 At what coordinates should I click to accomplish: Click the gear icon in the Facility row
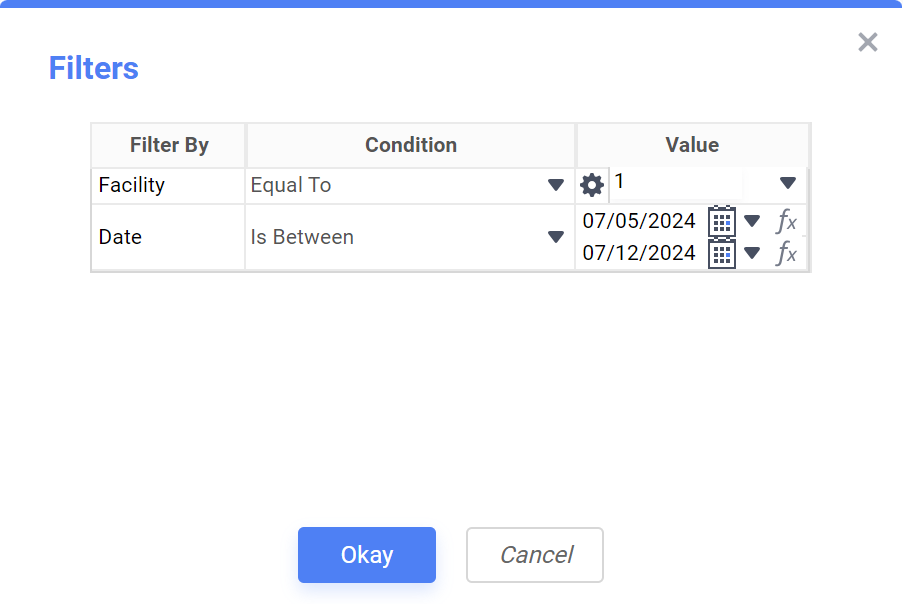point(592,185)
